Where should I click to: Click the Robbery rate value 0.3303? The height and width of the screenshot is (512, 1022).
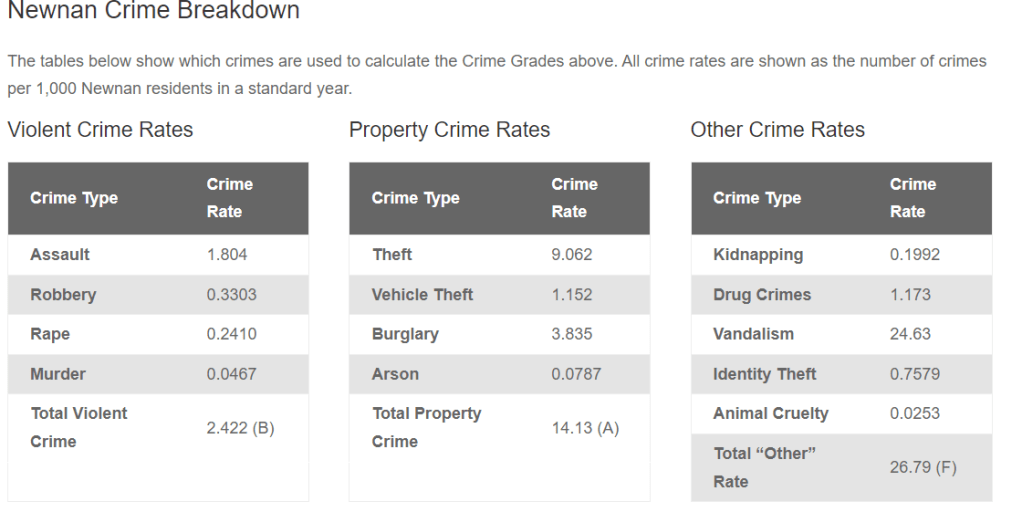click(231, 295)
